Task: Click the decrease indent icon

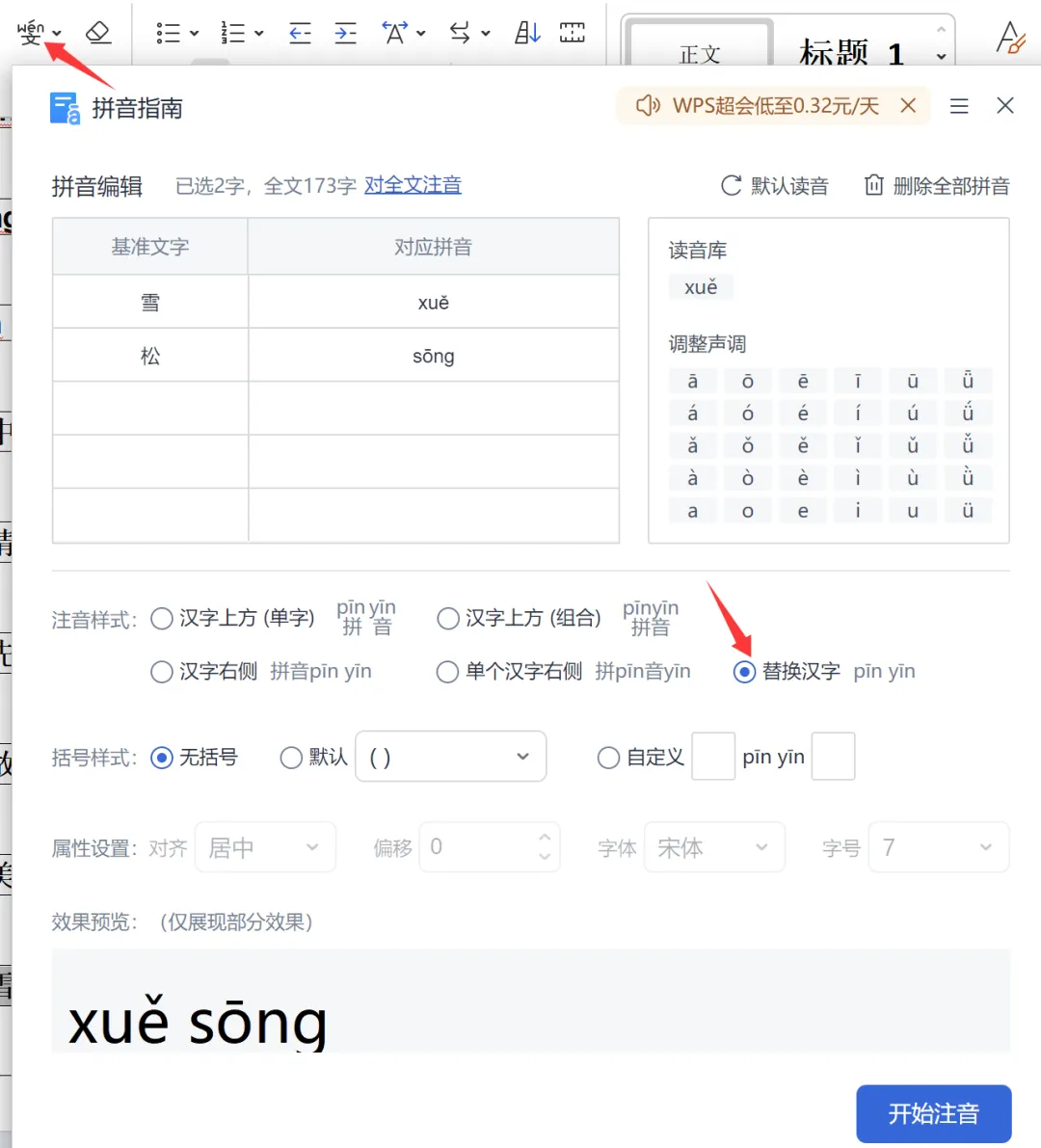Action: click(300, 33)
